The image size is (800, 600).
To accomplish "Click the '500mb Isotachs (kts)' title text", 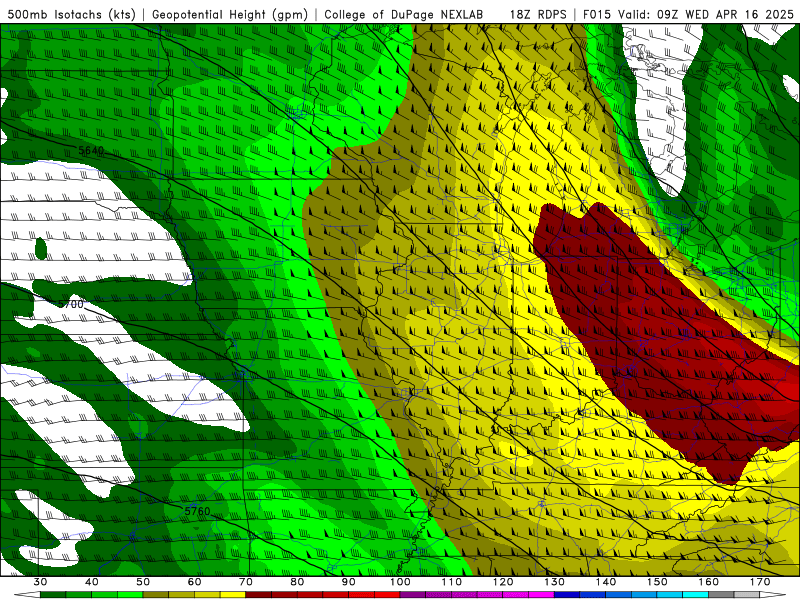I will click(71, 14).
